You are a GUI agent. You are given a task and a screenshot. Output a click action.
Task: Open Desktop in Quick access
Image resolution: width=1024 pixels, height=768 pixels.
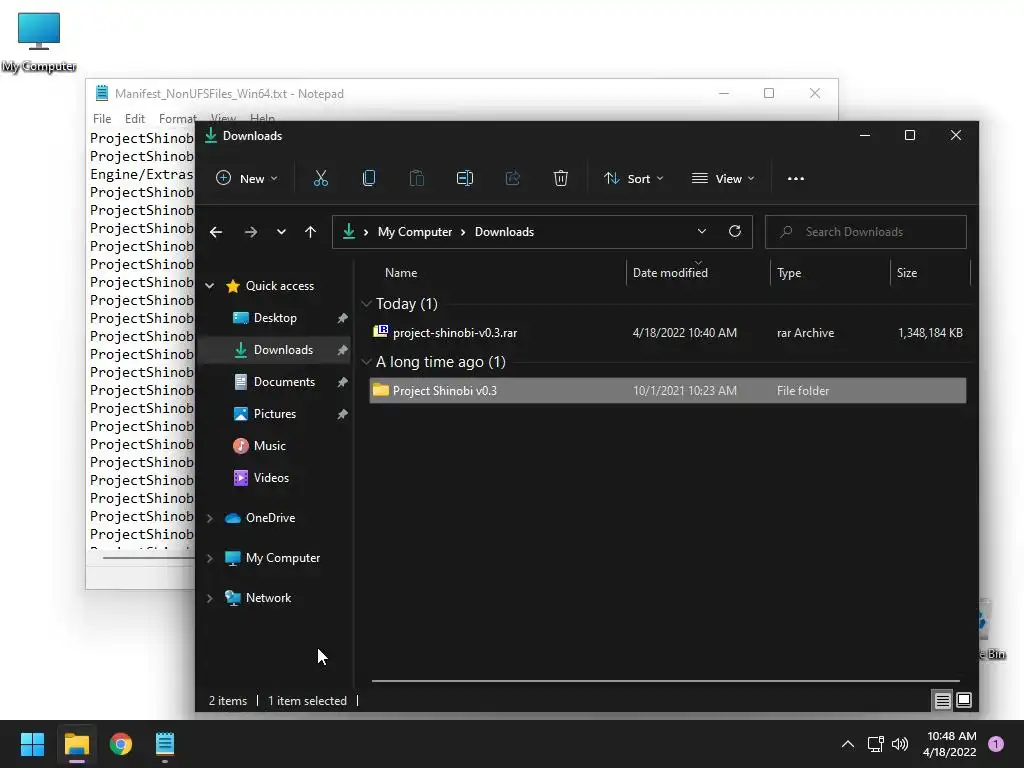(274, 318)
